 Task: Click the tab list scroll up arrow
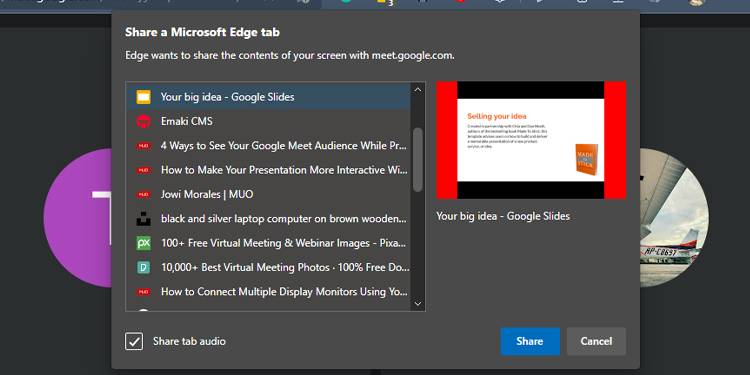pos(418,89)
